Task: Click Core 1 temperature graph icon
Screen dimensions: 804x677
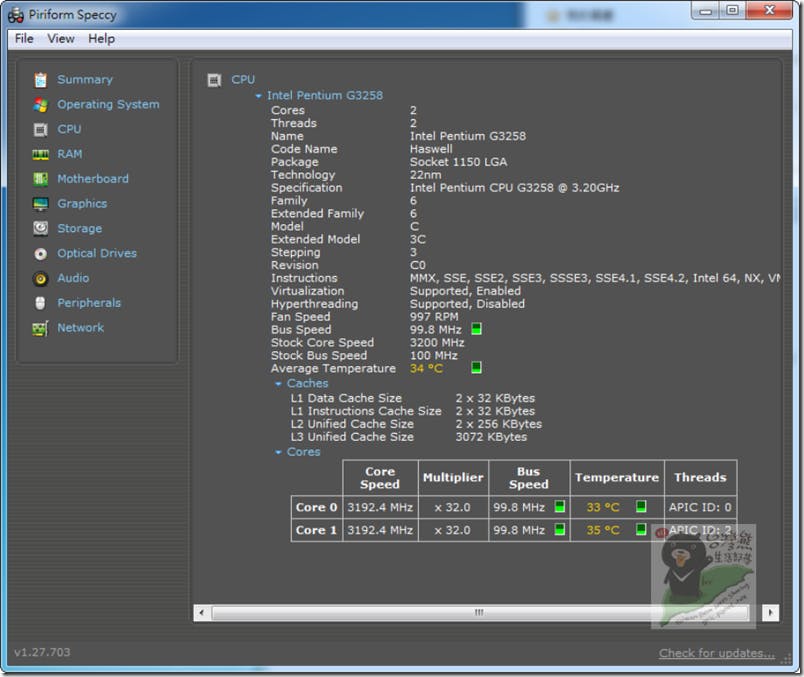Action: coord(641,529)
